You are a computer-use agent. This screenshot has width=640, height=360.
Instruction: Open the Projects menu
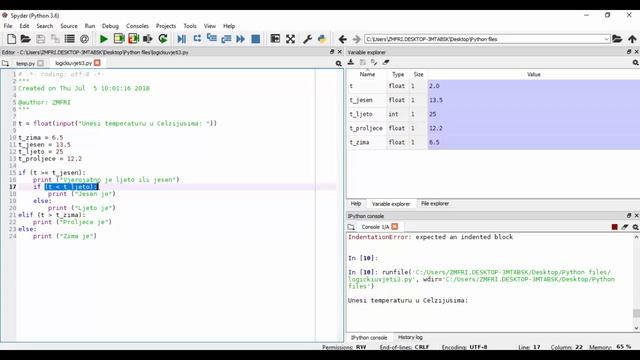point(166,26)
